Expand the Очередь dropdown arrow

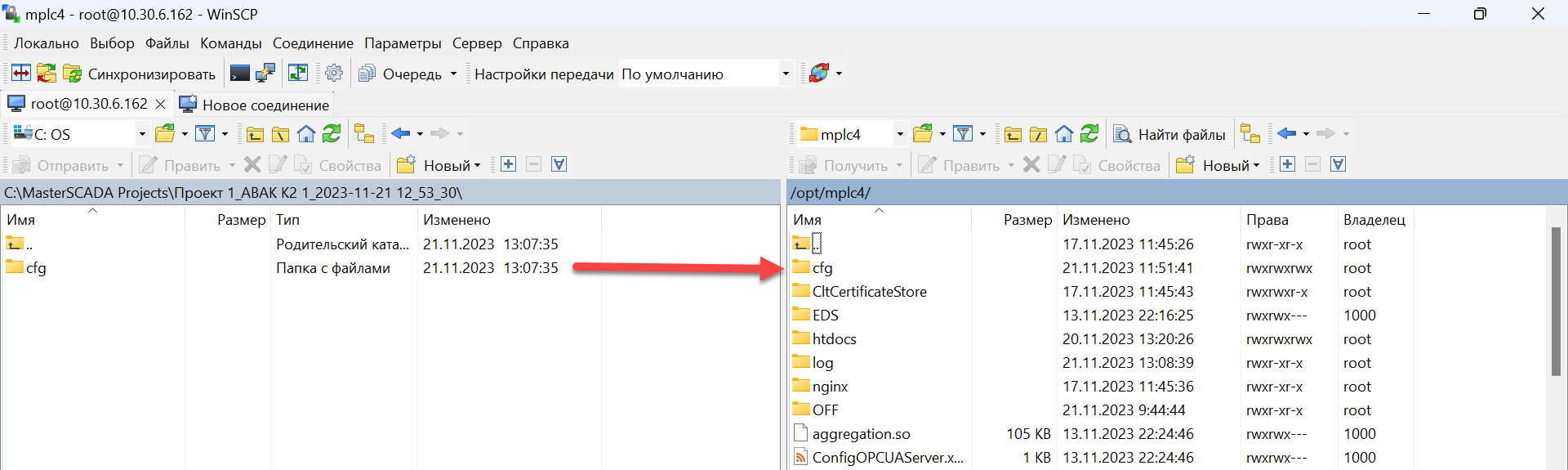point(453,74)
